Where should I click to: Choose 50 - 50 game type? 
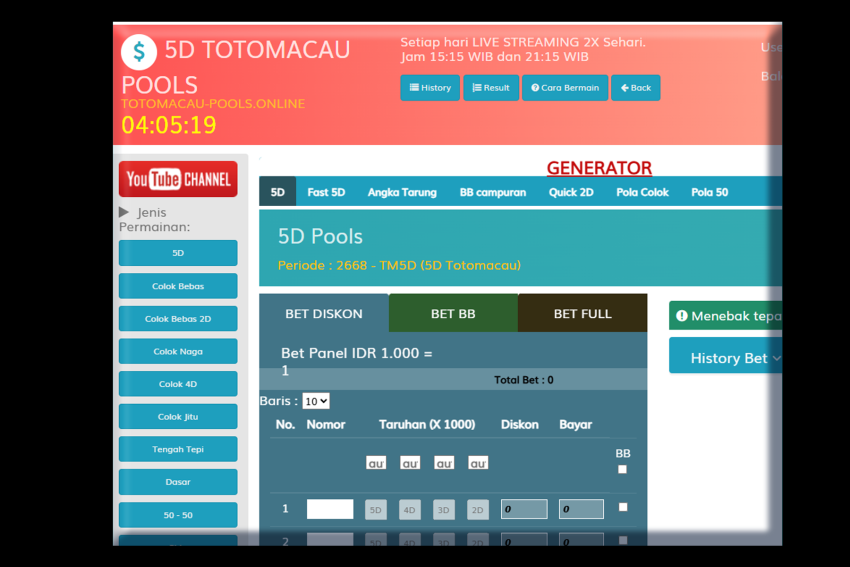tap(178, 515)
